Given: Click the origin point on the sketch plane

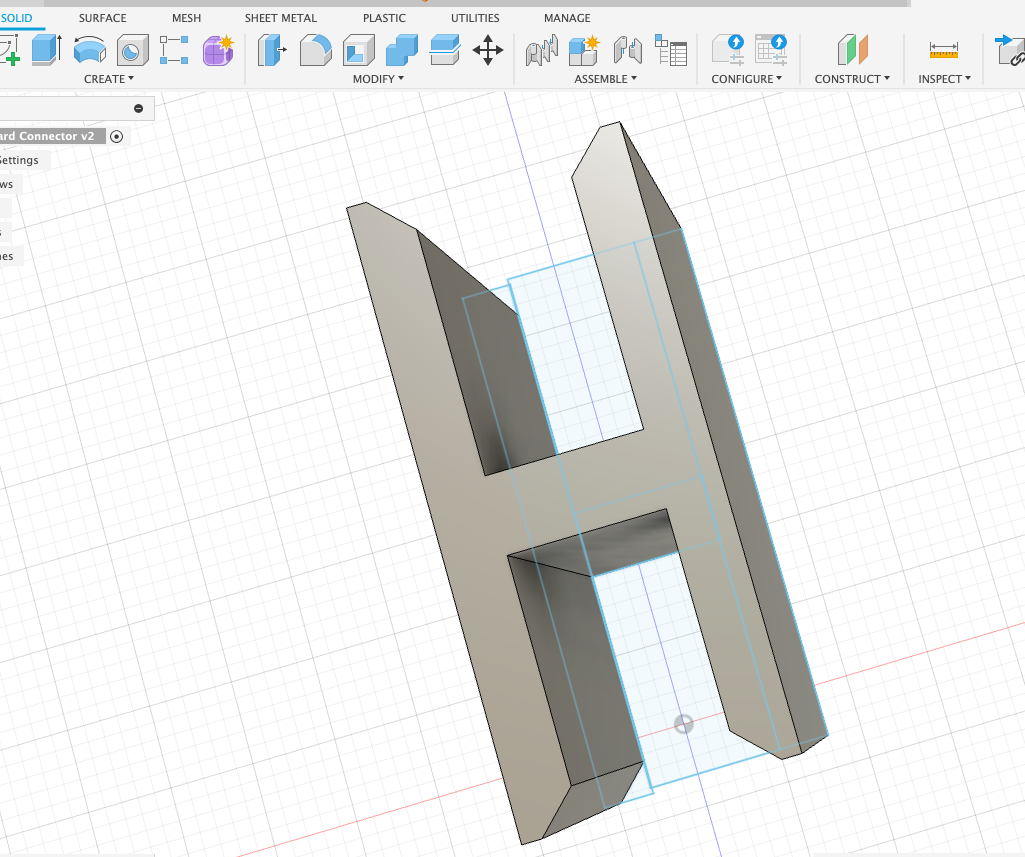Looking at the screenshot, I should coord(683,724).
